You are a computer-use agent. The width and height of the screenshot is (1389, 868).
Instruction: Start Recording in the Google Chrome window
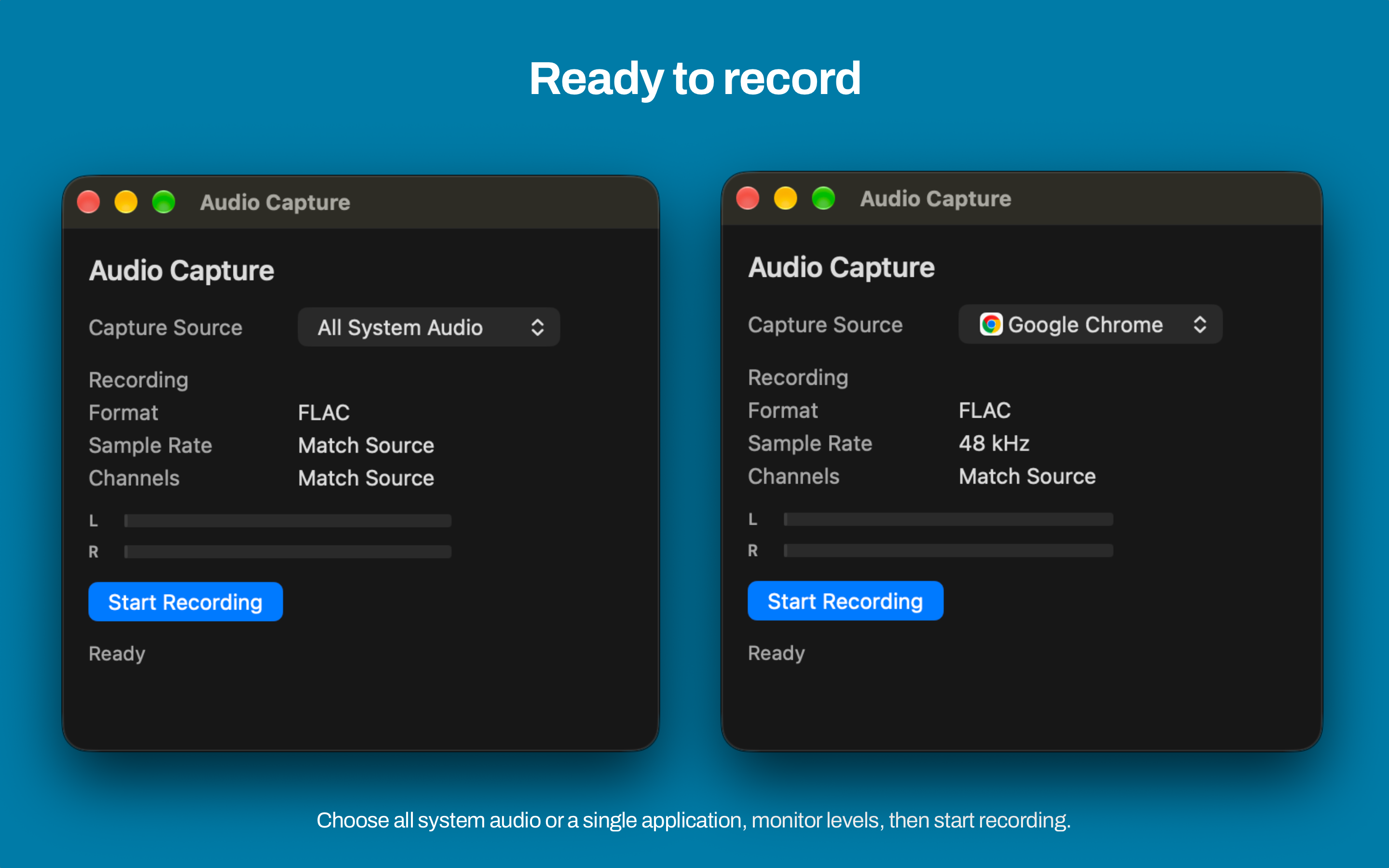click(845, 600)
